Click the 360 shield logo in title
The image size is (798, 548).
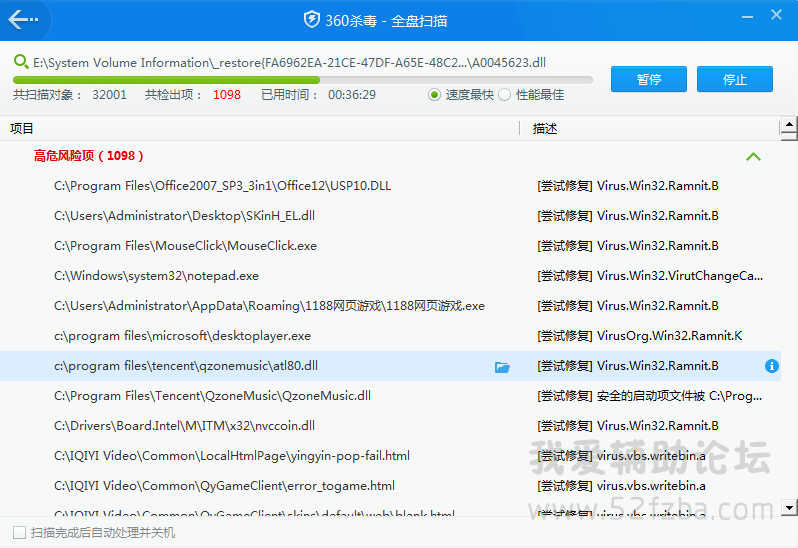[x=311, y=20]
